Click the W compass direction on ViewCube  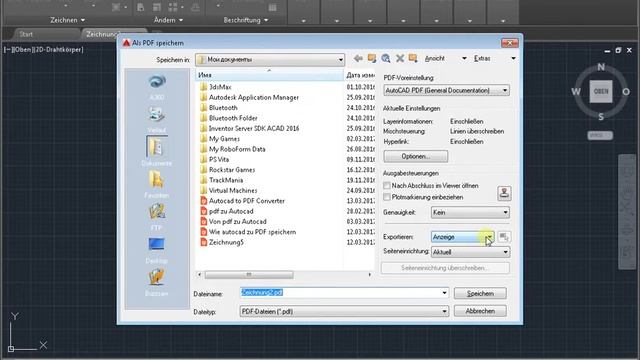coord(576,91)
